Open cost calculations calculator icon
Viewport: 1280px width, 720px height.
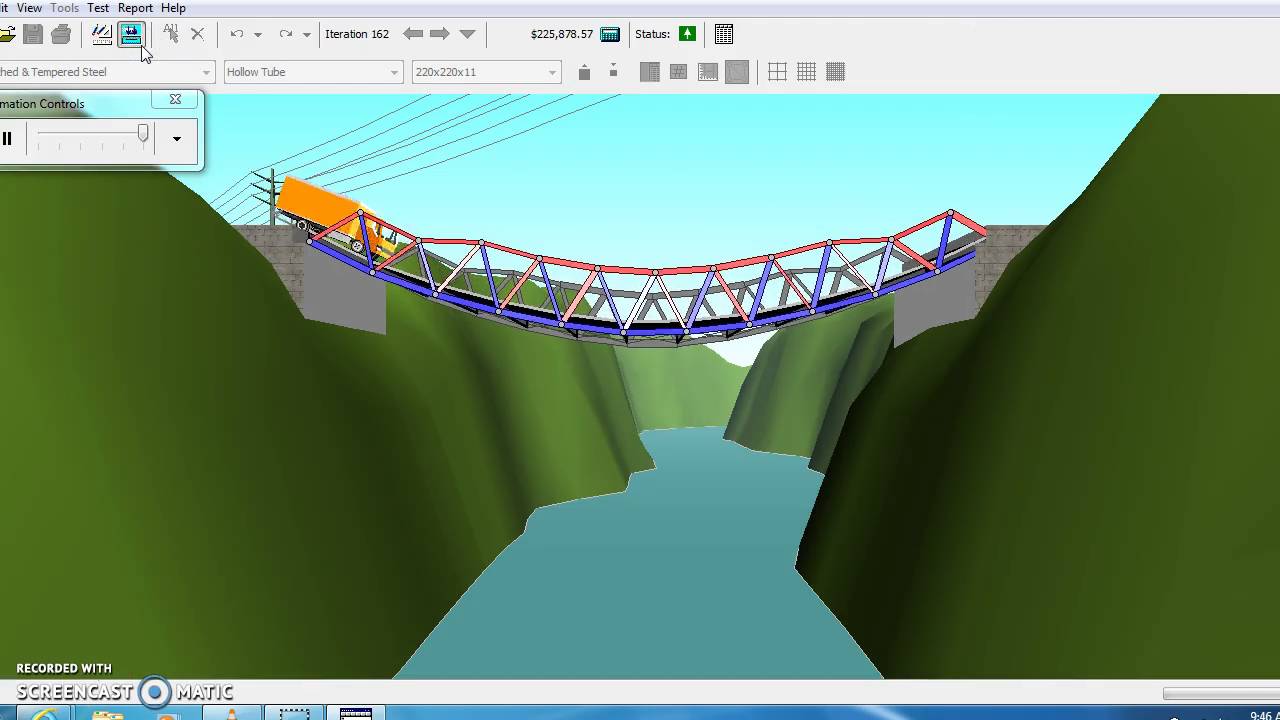(x=609, y=34)
